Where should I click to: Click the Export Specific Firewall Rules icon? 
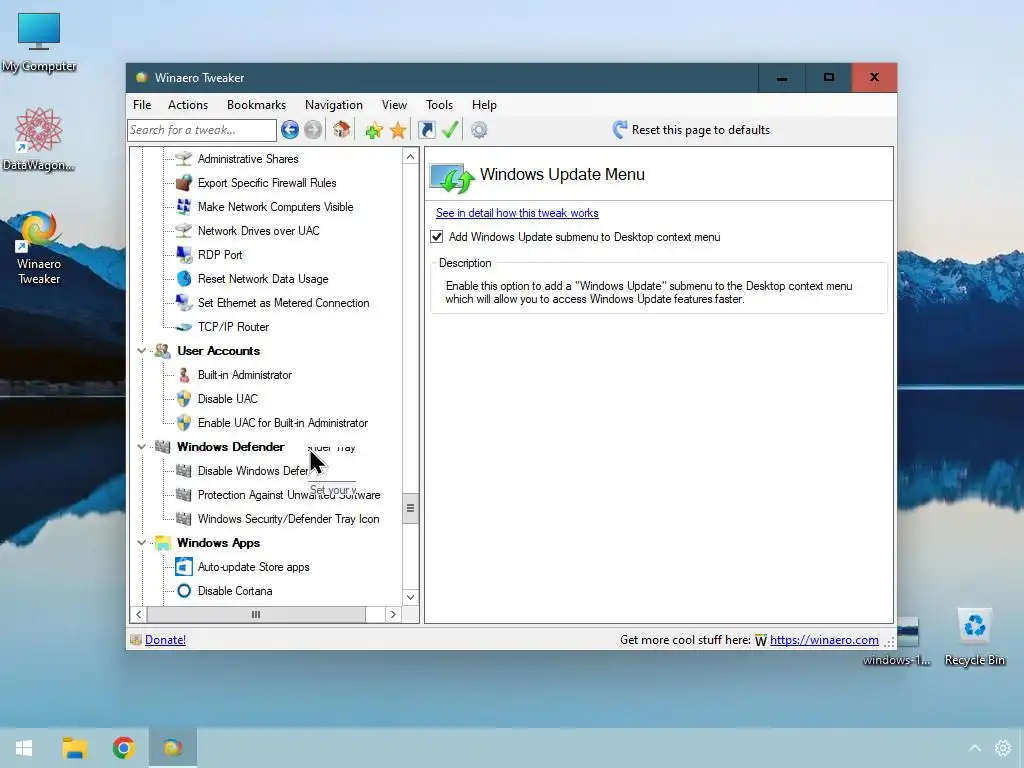[184, 183]
